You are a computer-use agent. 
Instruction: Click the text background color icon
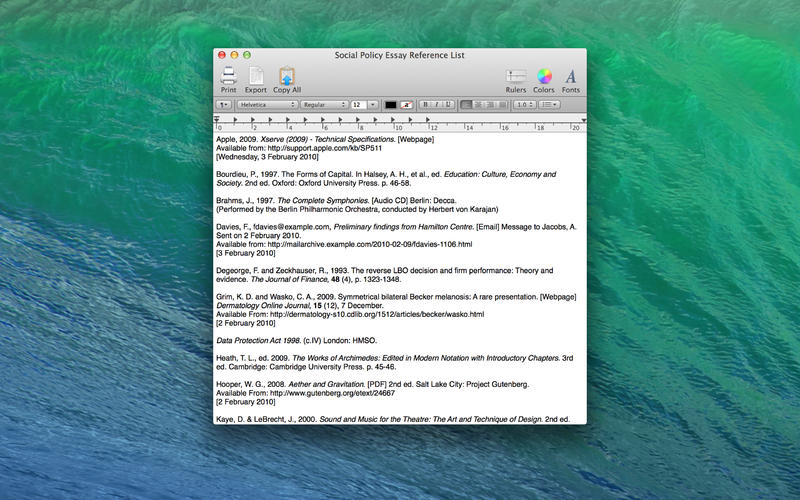pyautogui.click(x=407, y=104)
